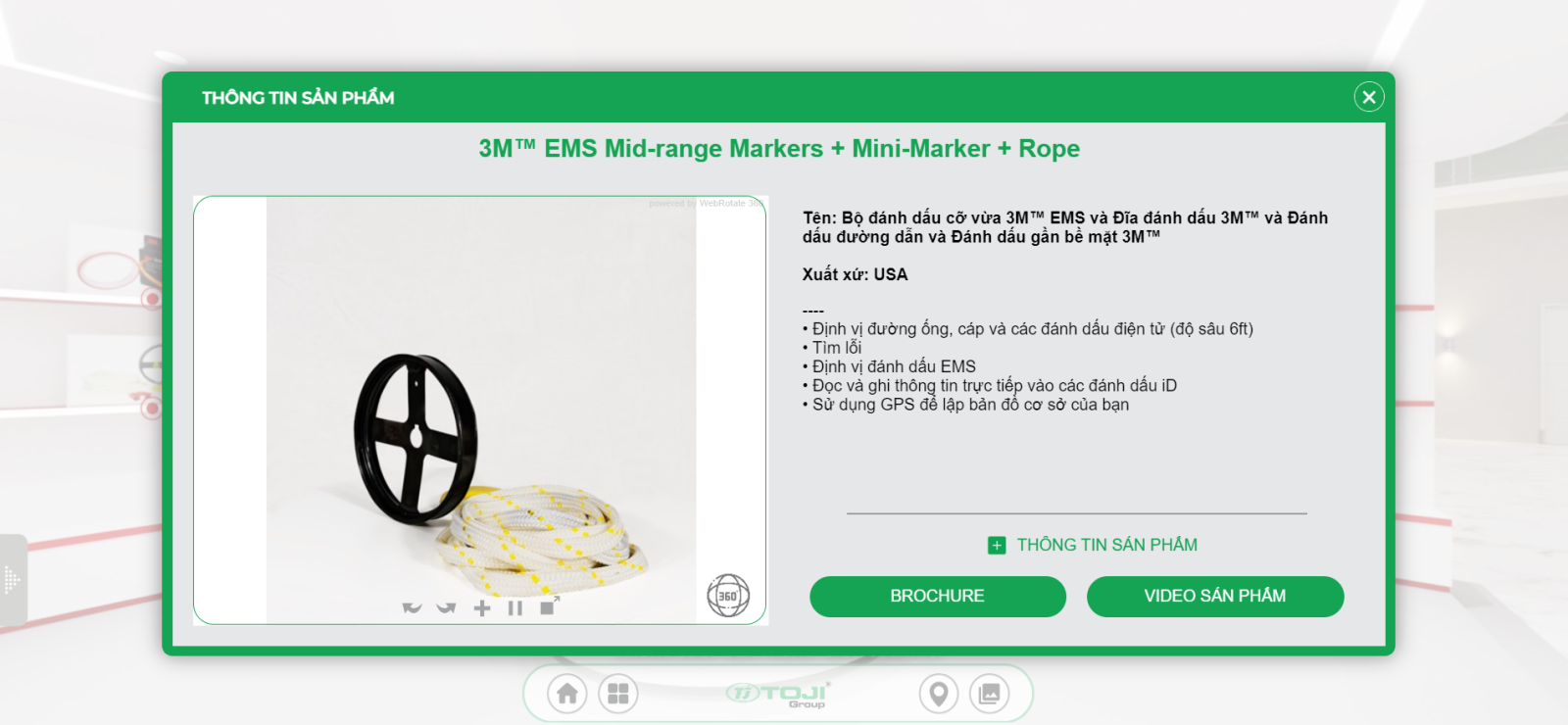Rotate product right with clockwise arrow
The height and width of the screenshot is (725, 1568).
point(446,607)
